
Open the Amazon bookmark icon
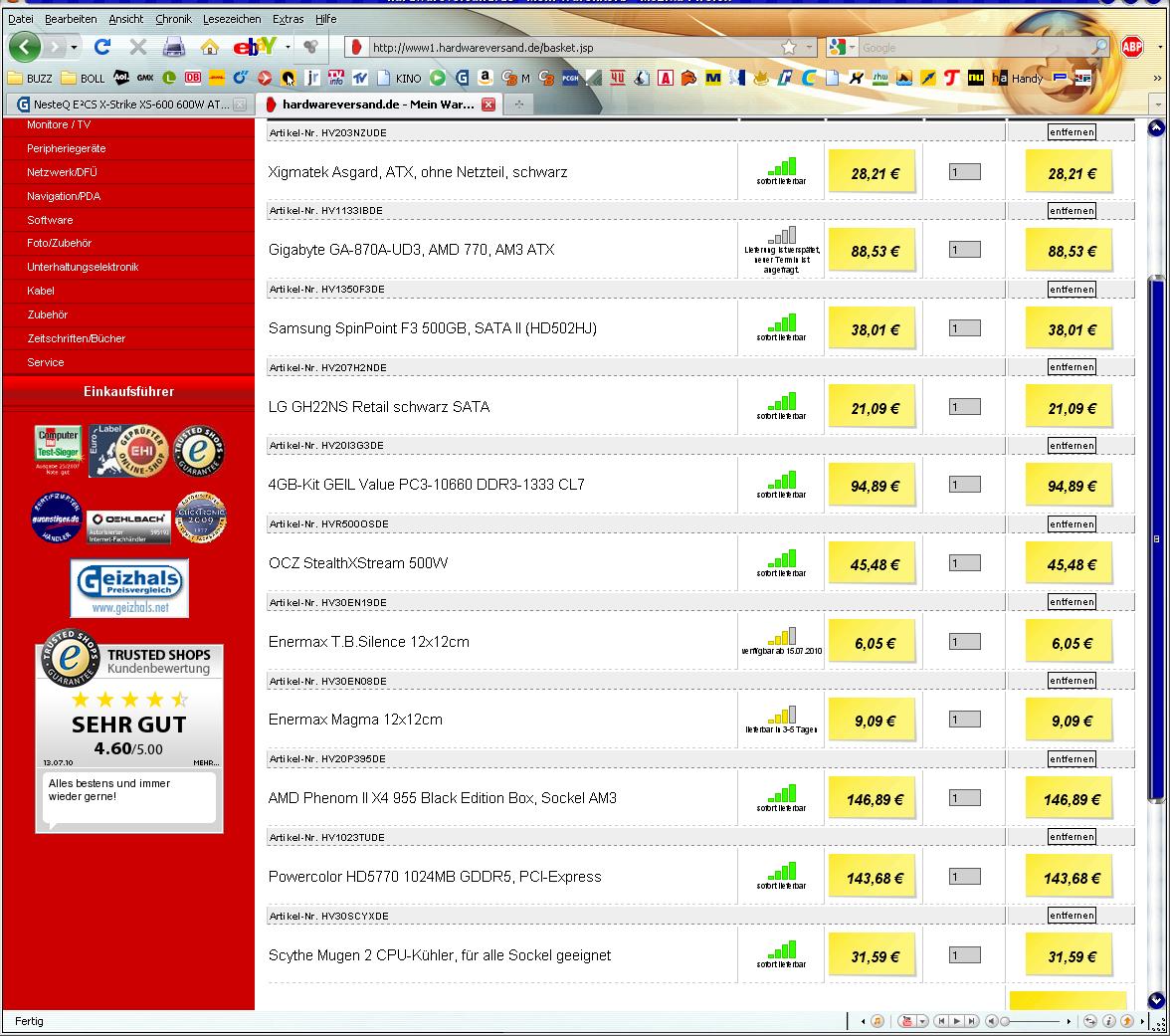pyautogui.click(x=486, y=77)
